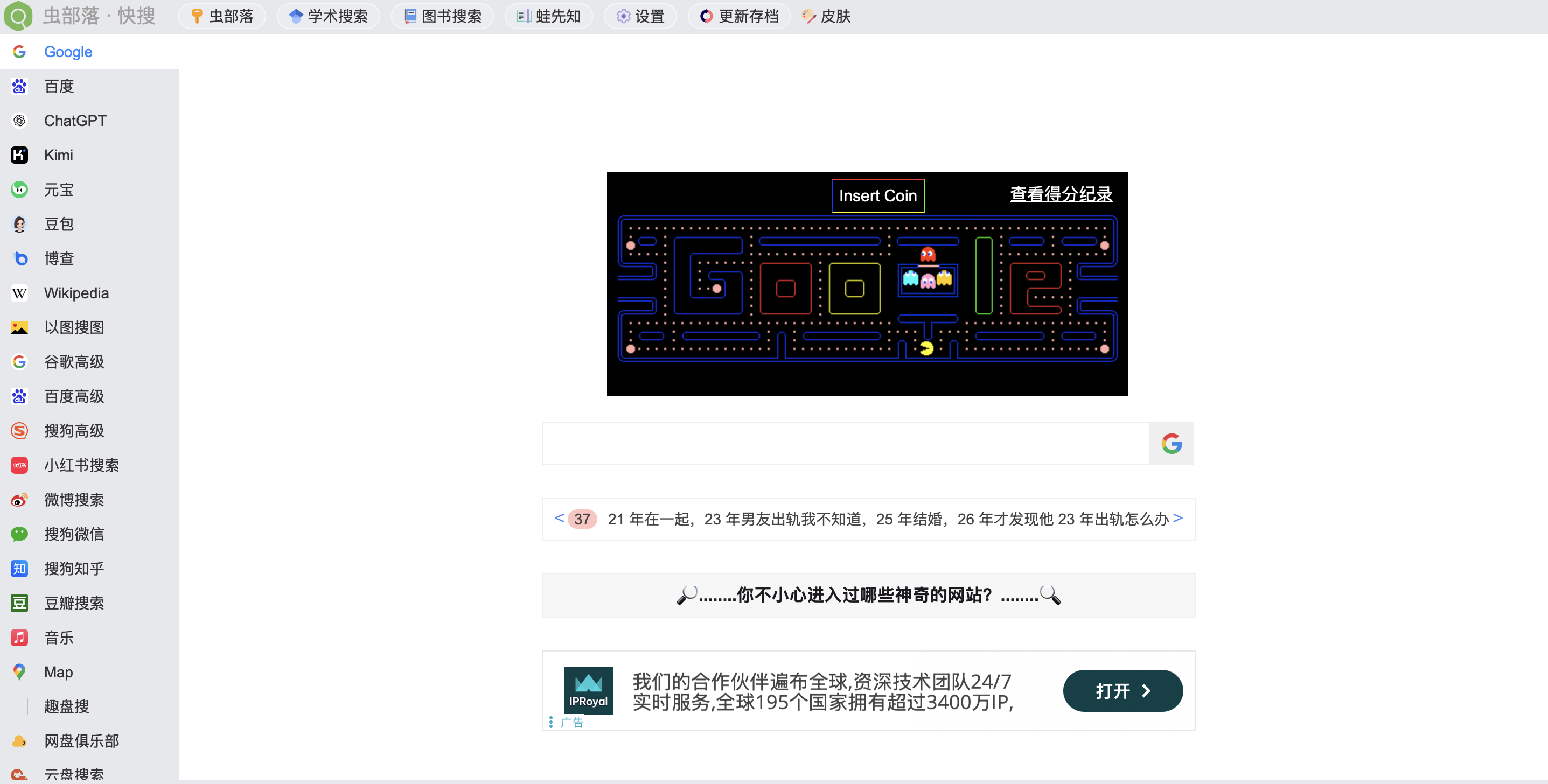Select the 豆瓣搜索 icon
The image size is (1548, 784).
(19, 603)
